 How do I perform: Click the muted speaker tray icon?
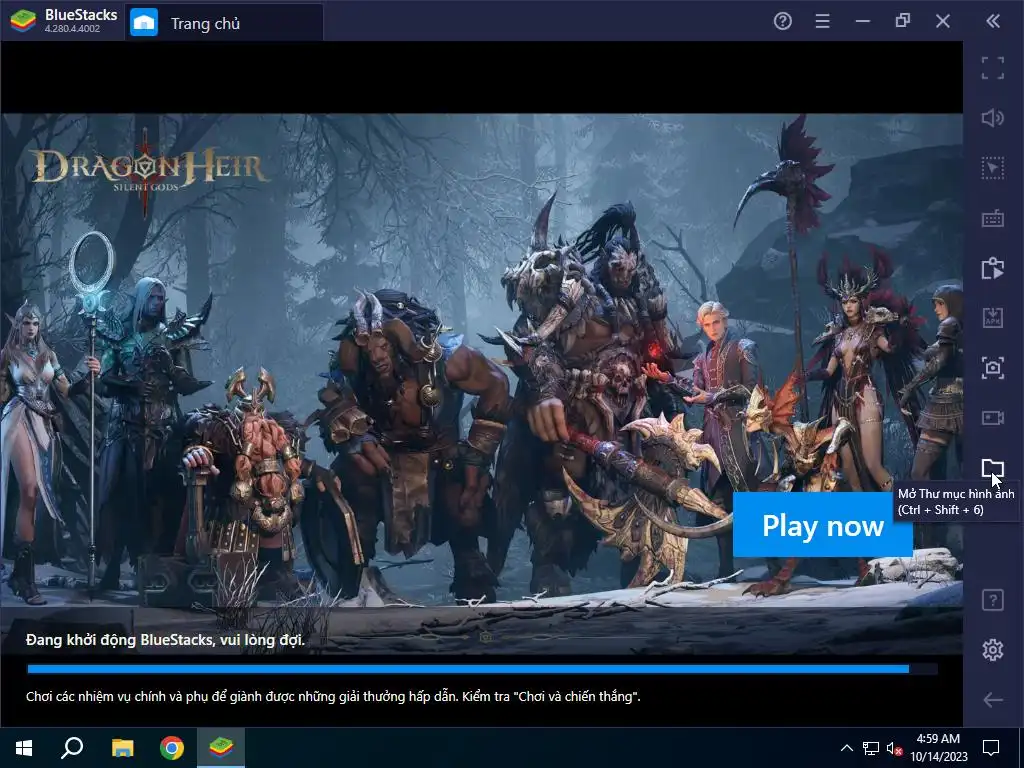pyautogui.click(x=894, y=748)
